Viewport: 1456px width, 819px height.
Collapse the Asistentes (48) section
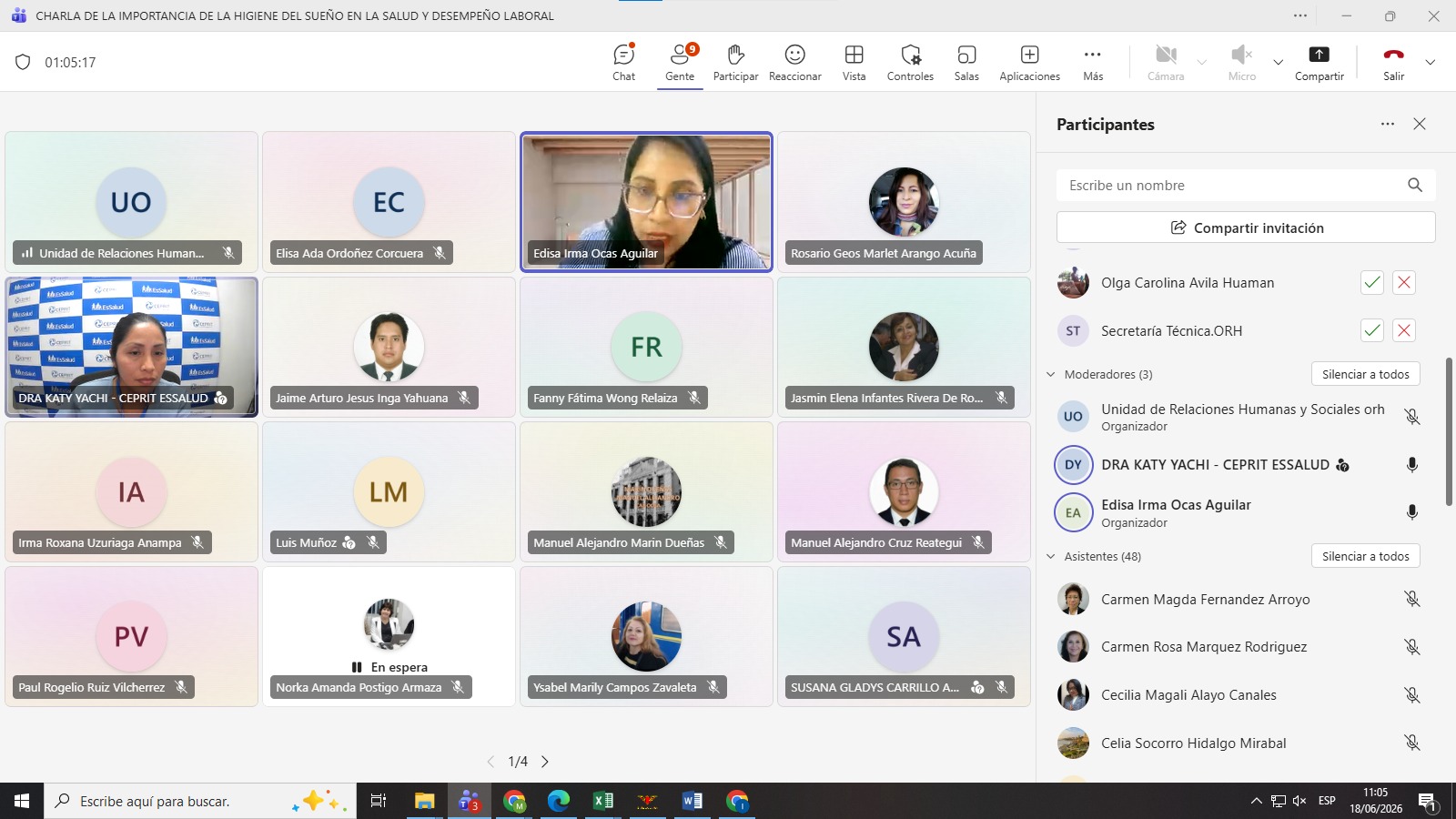click(1051, 556)
